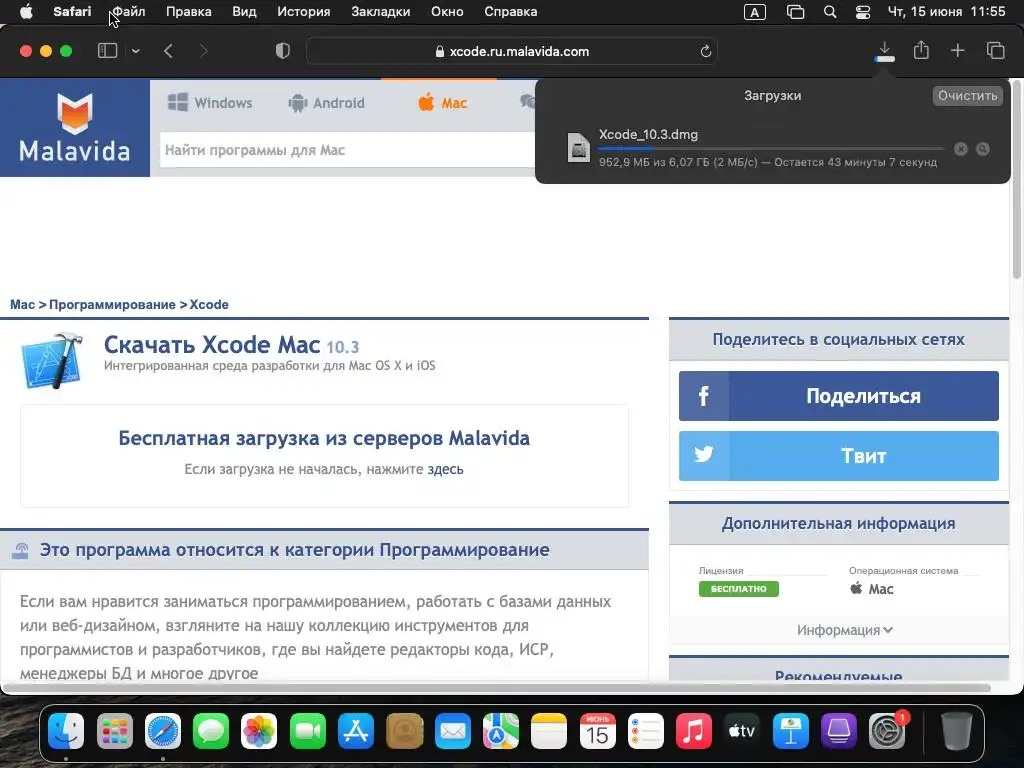This screenshot has width=1024, height=768.
Task: Stop the Xcode_10.3.dmg download
Action: pos(961,149)
